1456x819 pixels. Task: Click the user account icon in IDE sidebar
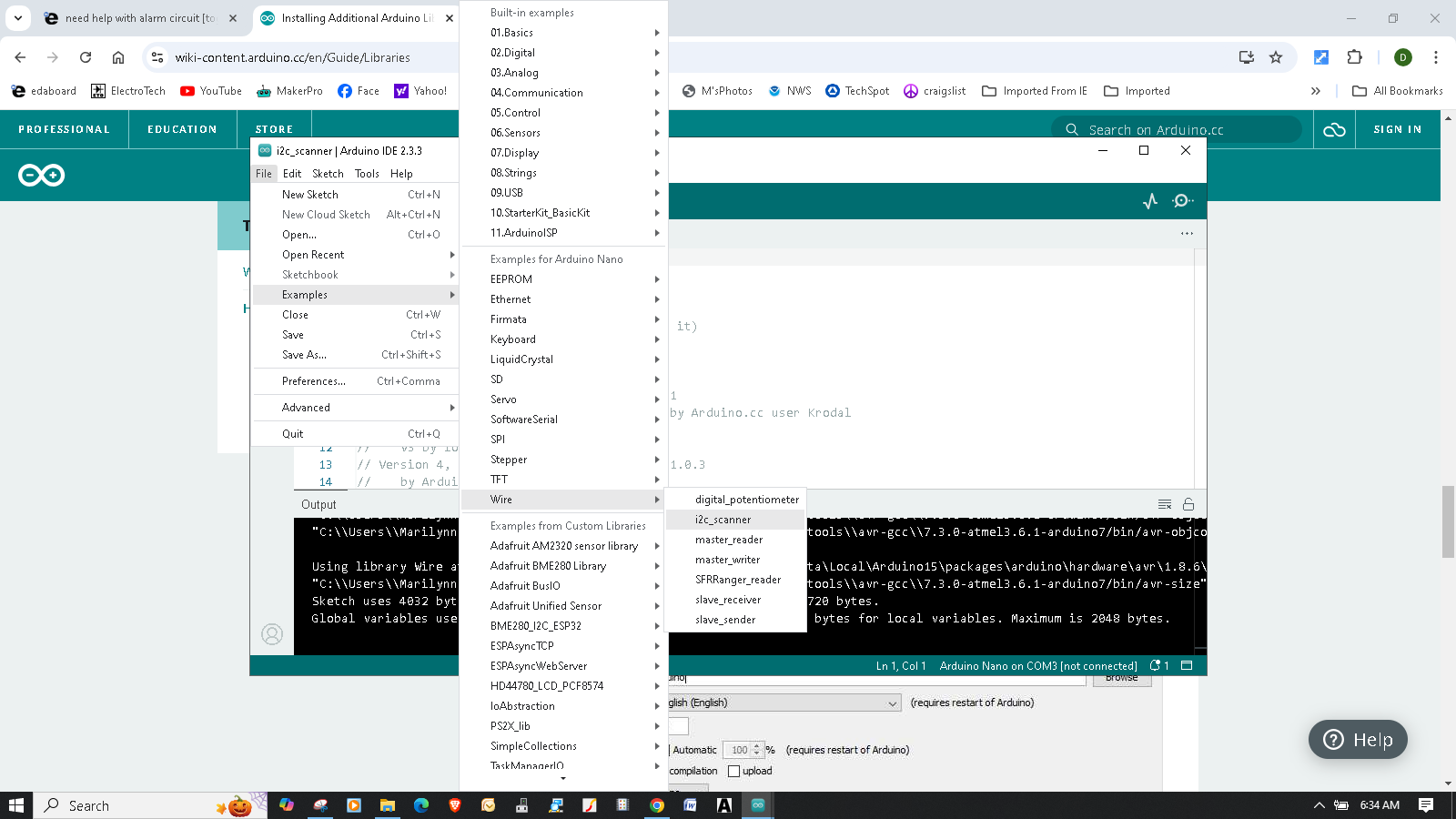(x=272, y=634)
